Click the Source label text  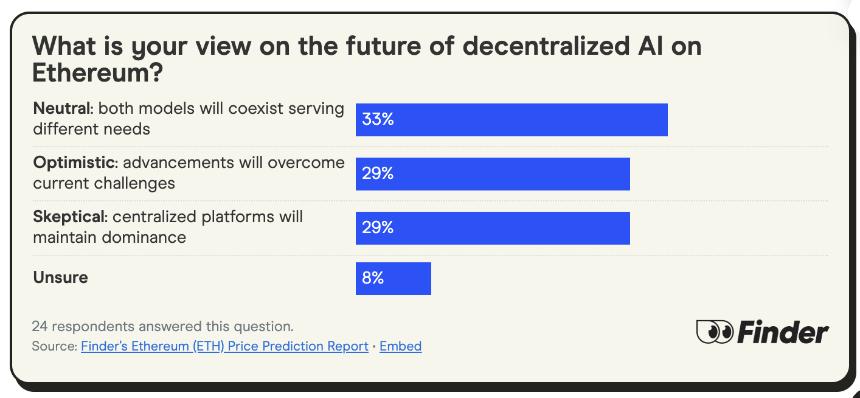(x=55, y=346)
